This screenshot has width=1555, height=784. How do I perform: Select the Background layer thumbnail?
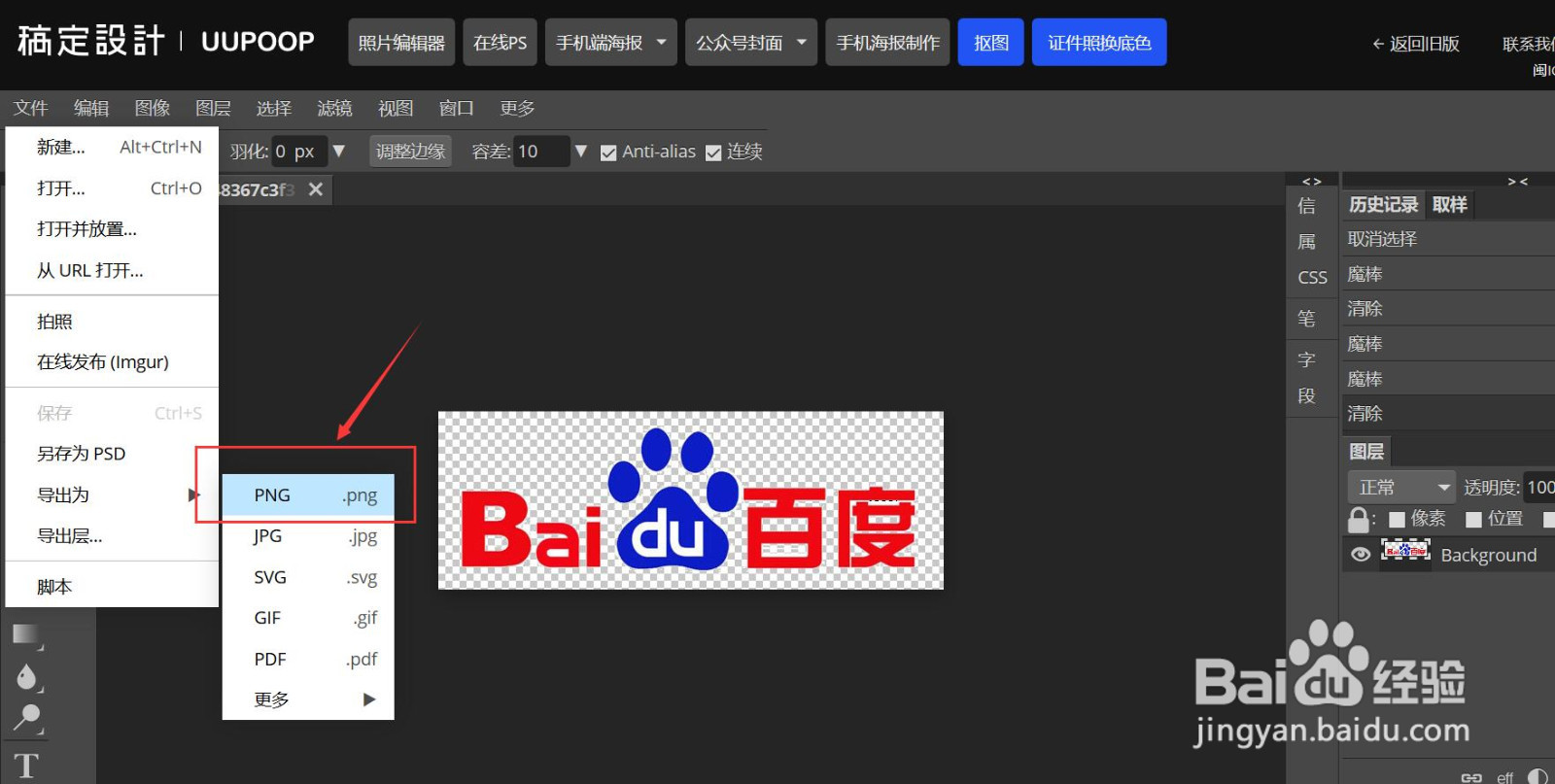click(x=1405, y=552)
